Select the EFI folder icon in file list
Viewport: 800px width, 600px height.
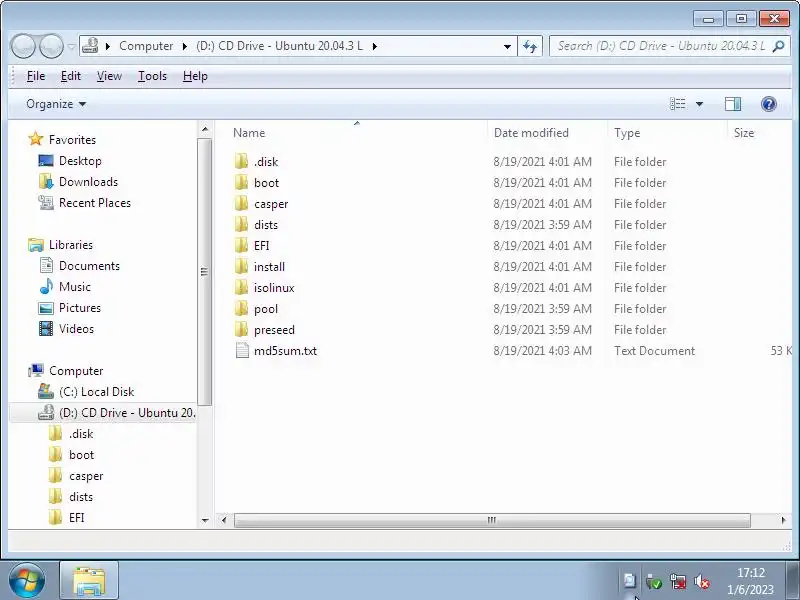coord(242,245)
